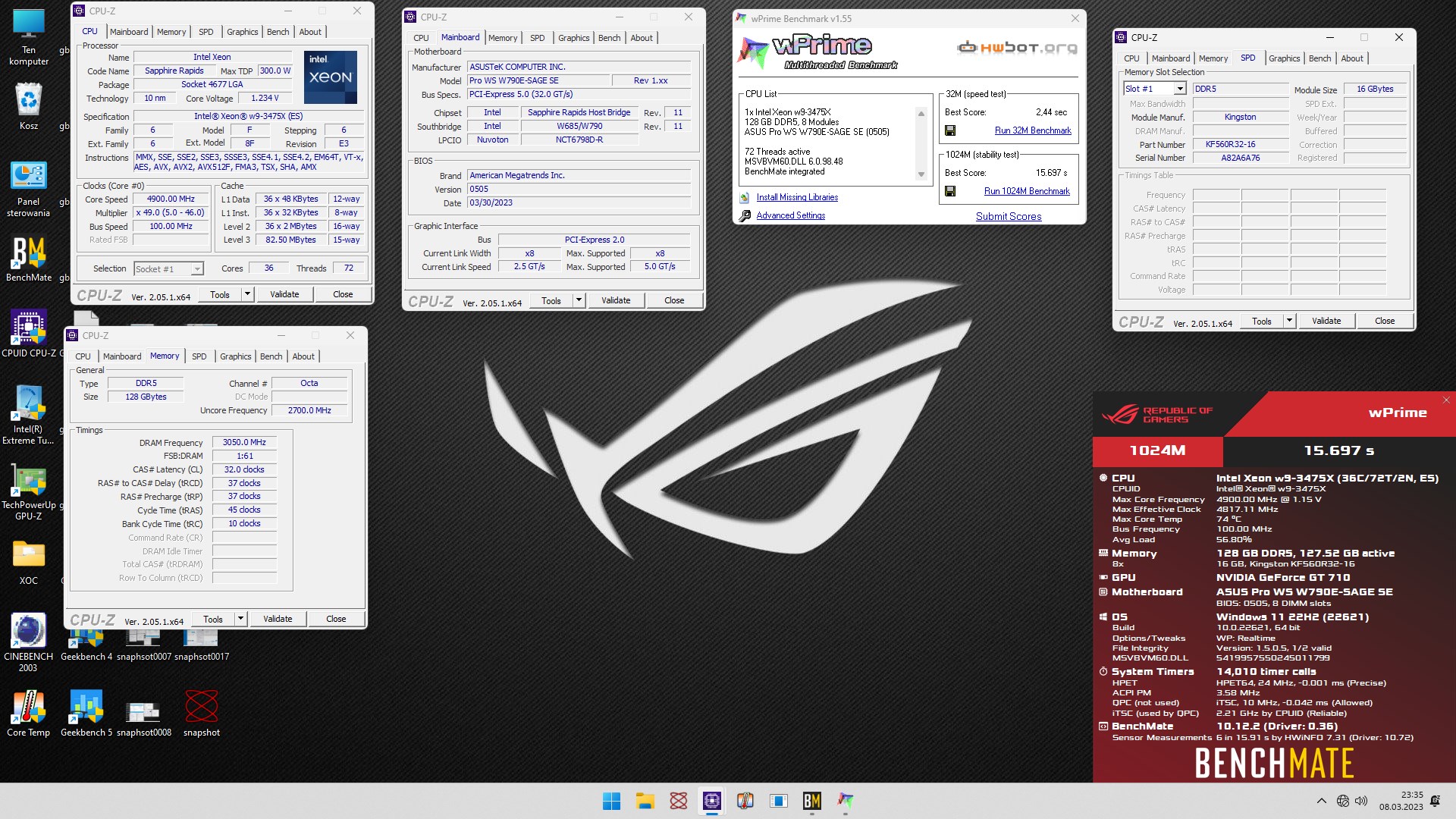Select the SPD tab in Memory window
Viewport: 1456px width, 819px height.
(x=199, y=356)
